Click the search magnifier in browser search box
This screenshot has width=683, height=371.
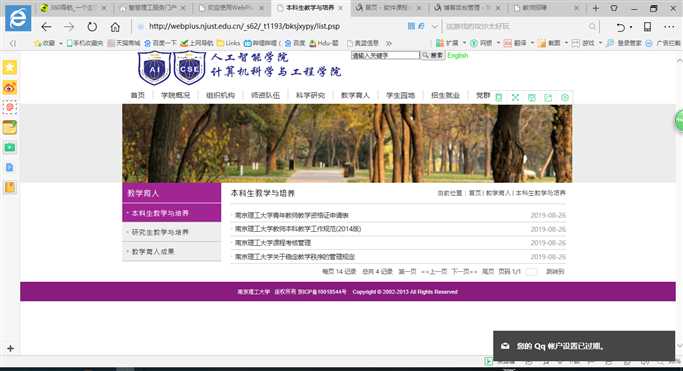(x=592, y=27)
